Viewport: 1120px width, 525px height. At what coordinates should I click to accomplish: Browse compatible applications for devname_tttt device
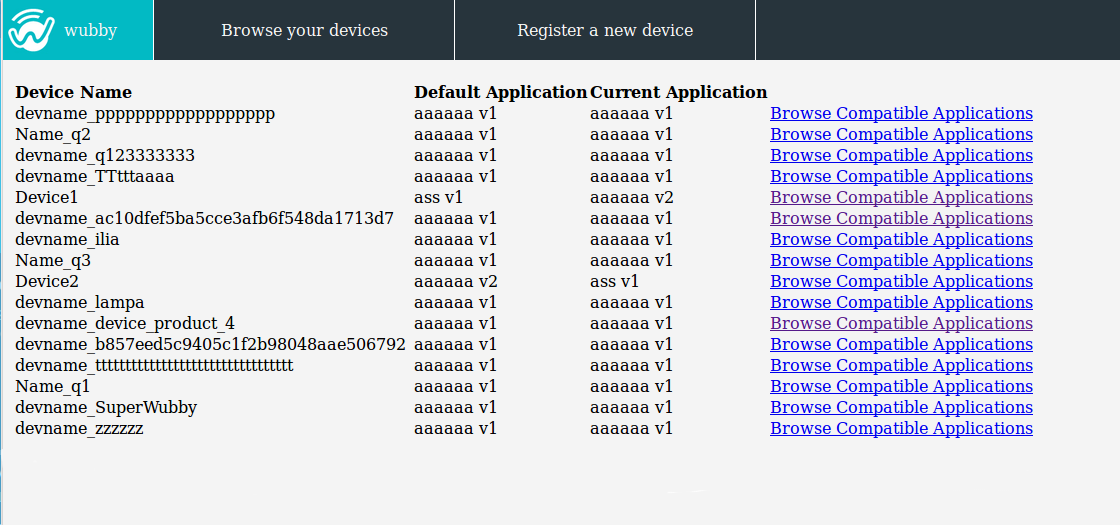901,366
